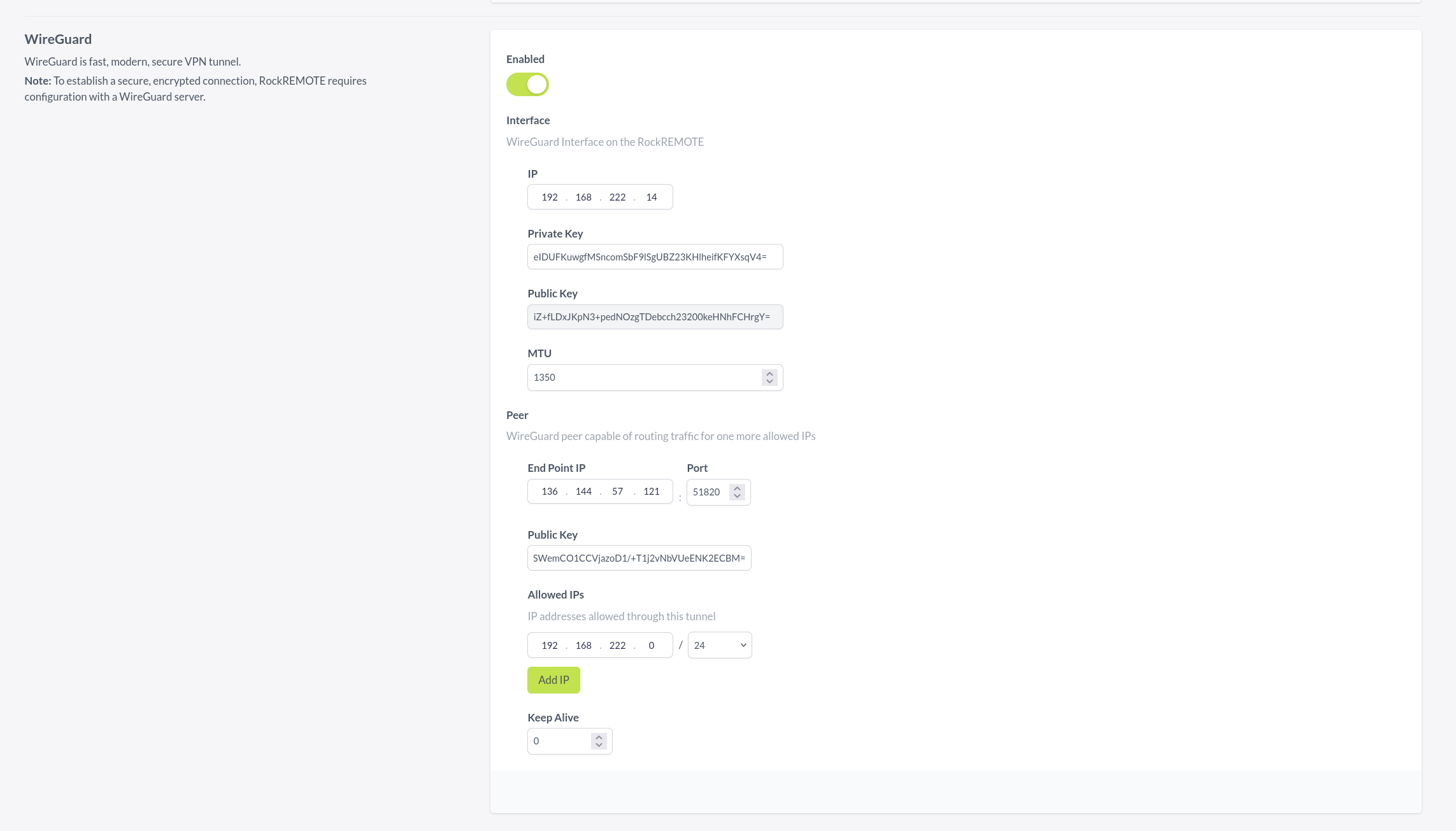This screenshot has width=1456, height=831.
Task: Click the Interface IP first octet 192
Action: tap(550, 197)
